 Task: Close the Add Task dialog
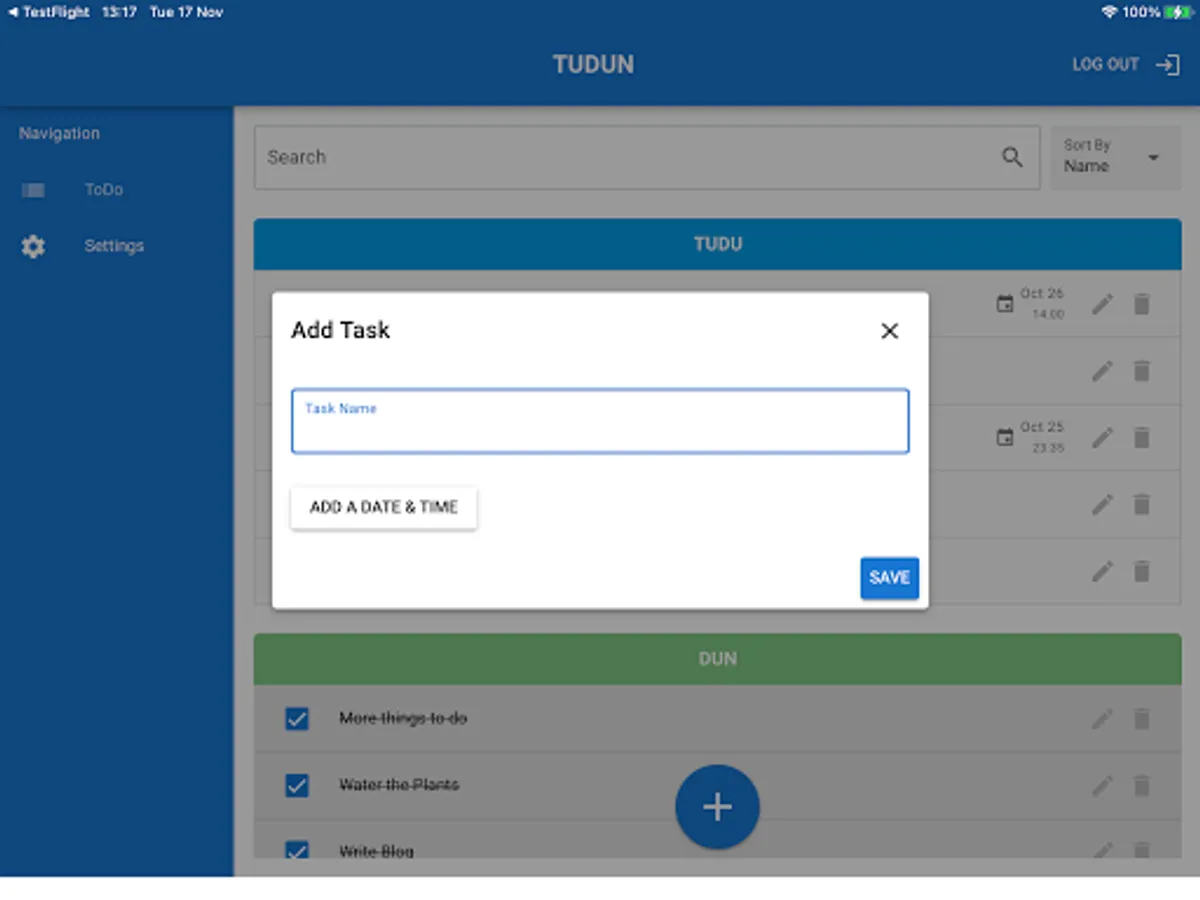click(889, 331)
